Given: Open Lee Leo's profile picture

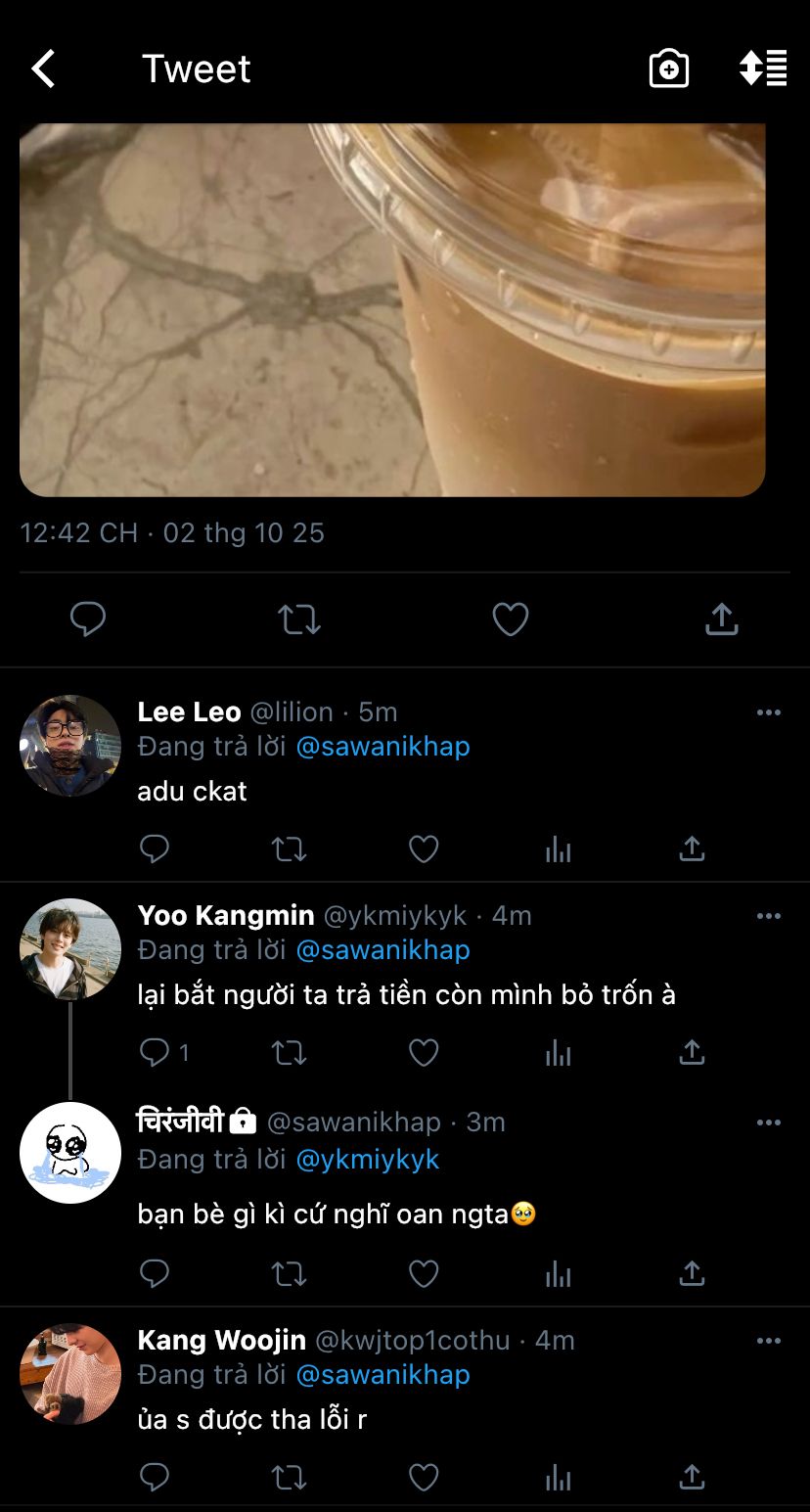Looking at the screenshot, I should (70, 746).
